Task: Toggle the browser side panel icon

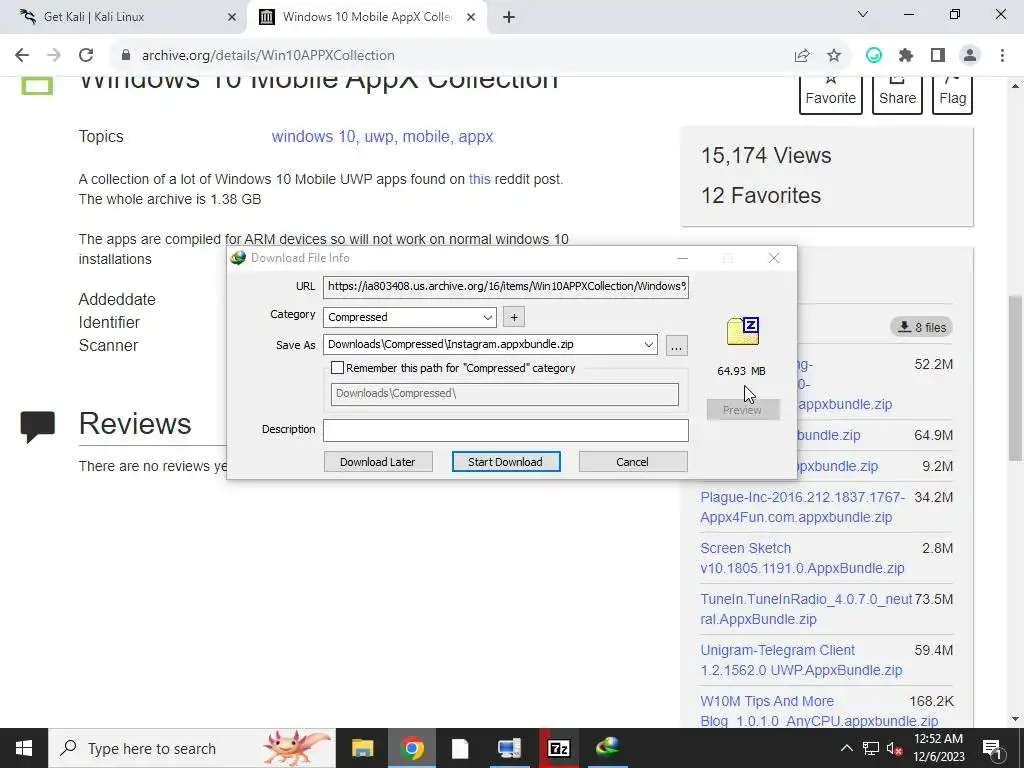Action: [938, 56]
